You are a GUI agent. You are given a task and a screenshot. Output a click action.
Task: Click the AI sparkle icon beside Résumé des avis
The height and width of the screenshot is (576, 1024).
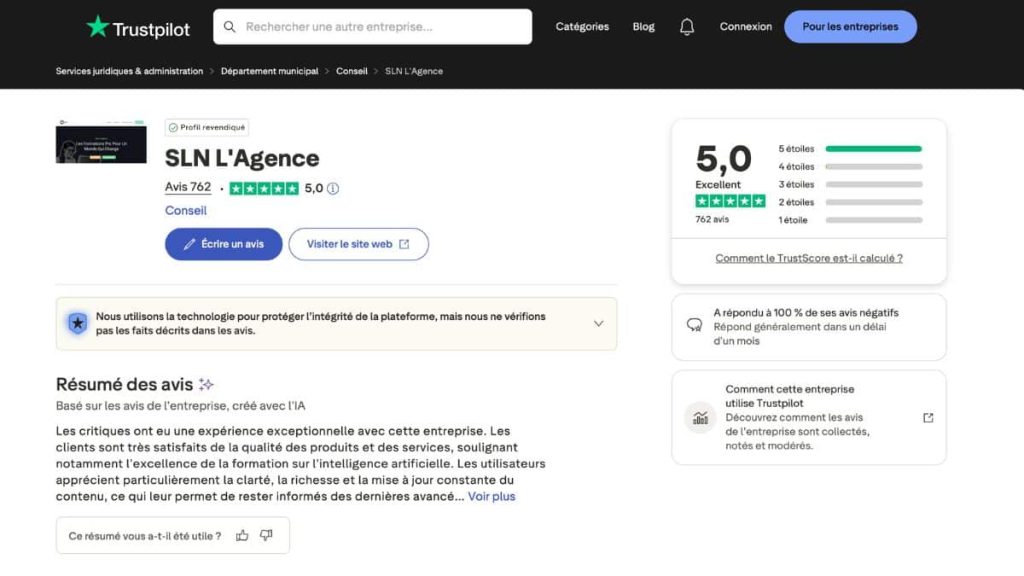point(206,385)
